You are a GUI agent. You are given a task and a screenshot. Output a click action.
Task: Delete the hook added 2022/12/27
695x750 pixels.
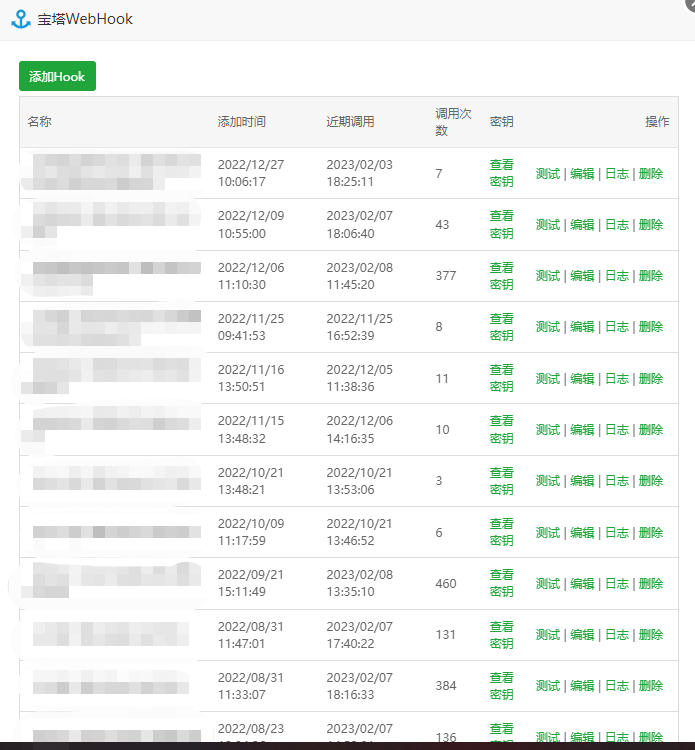(650, 174)
